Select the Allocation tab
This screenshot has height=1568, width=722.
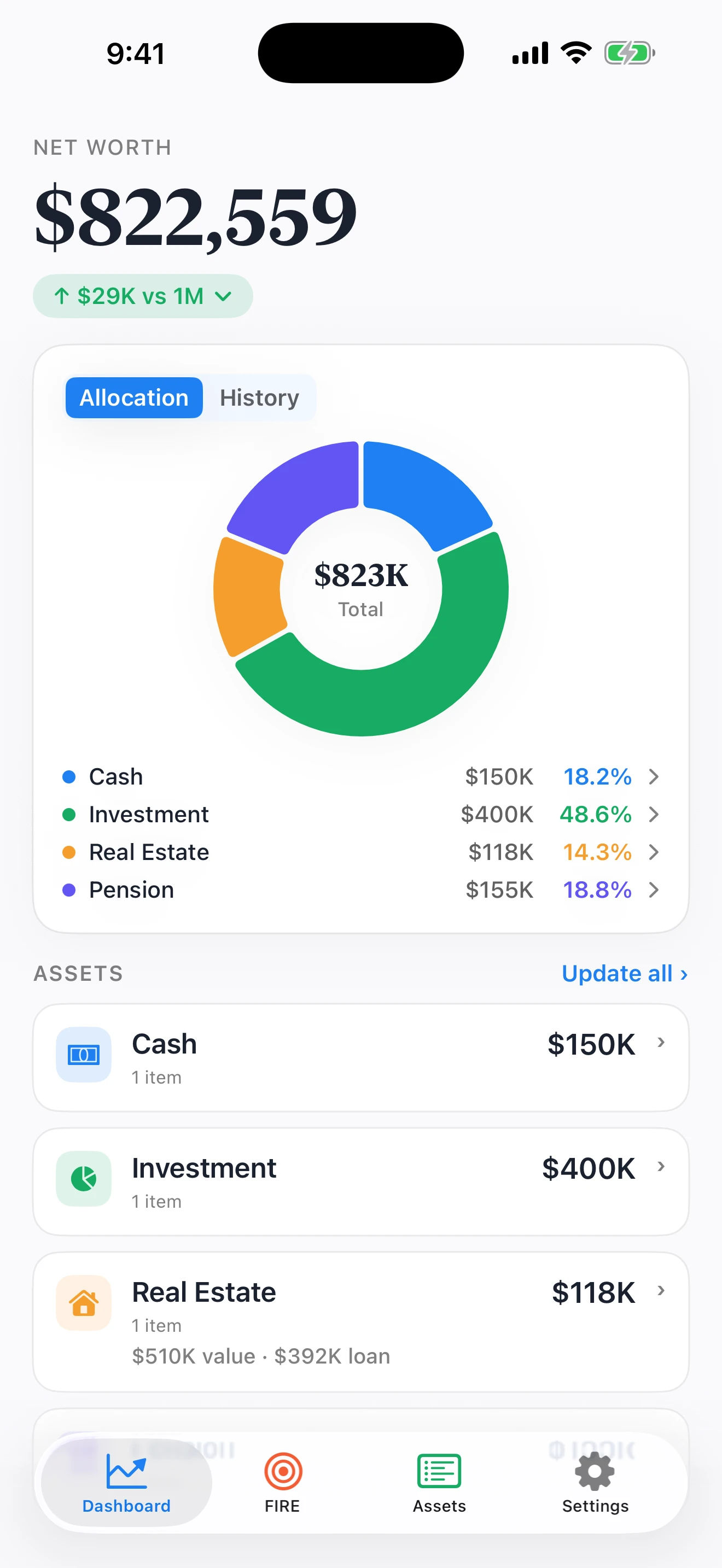(134, 397)
